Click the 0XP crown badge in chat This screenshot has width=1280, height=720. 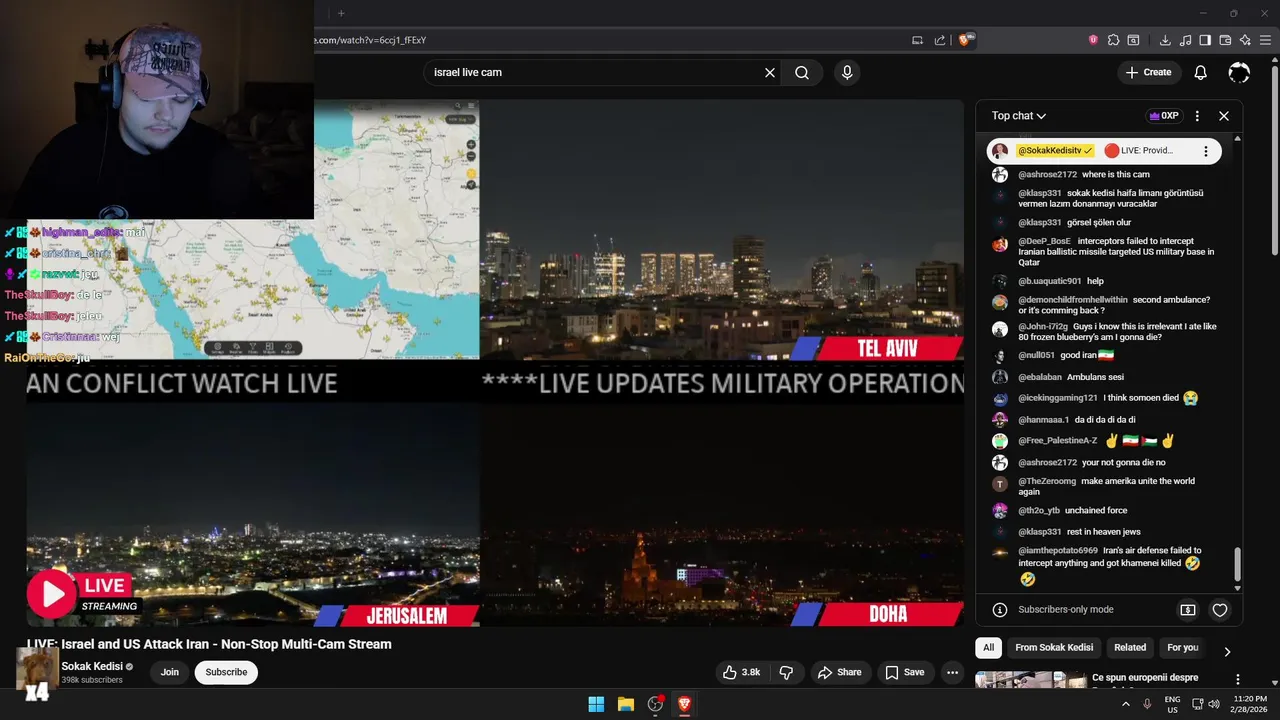(1164, 116)
